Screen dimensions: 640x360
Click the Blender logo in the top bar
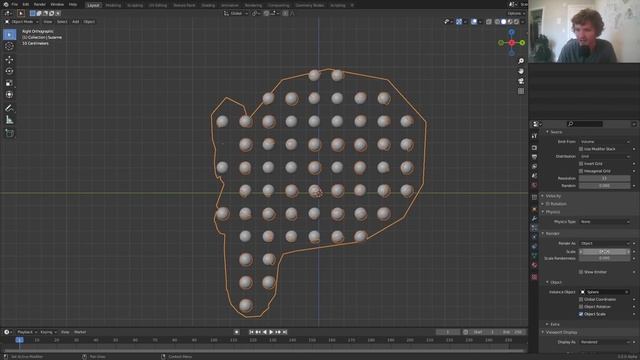click(x=6, y=4)
